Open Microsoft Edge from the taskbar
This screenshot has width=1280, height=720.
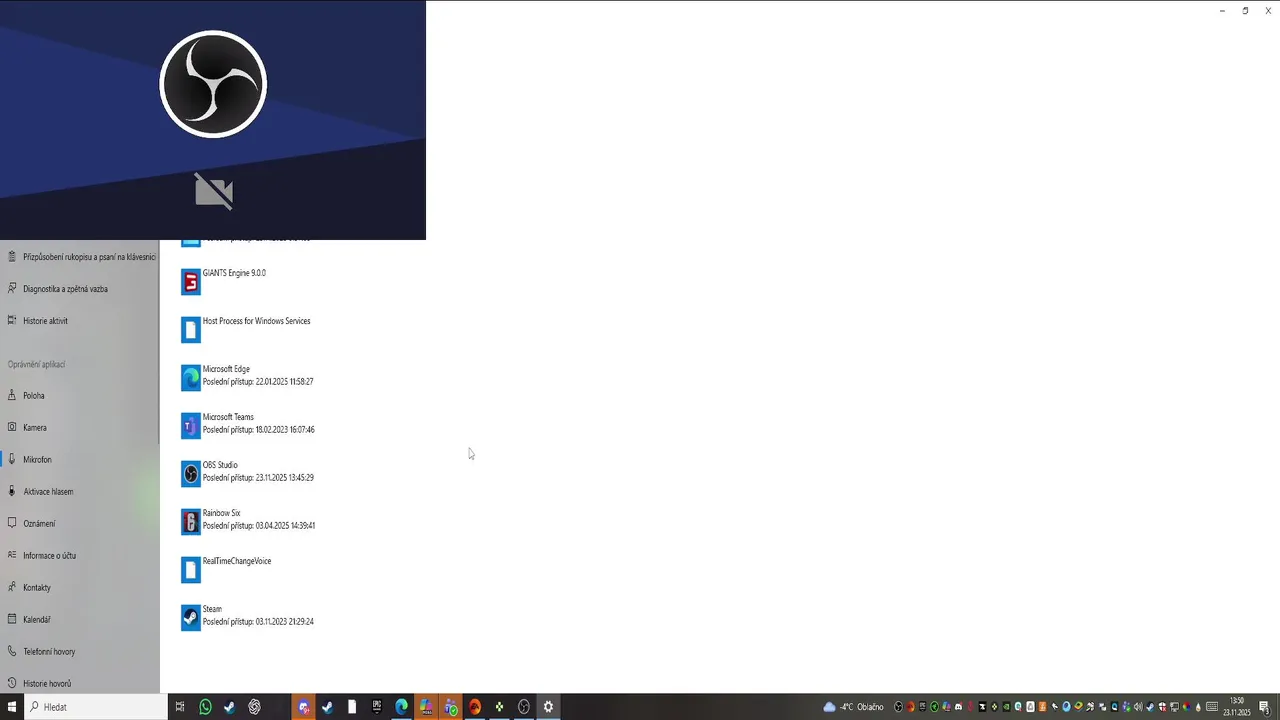click(401, 707)
